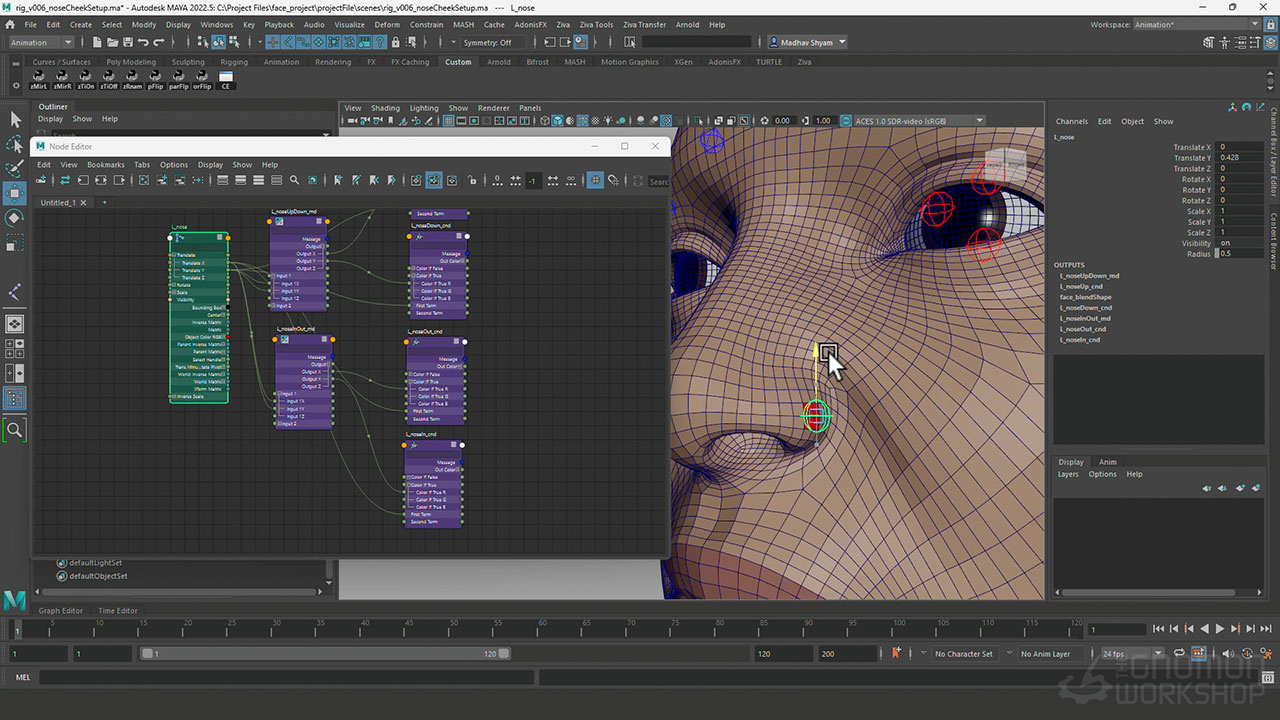
Task: Click the Translate Y value field
Action: 1240,158
